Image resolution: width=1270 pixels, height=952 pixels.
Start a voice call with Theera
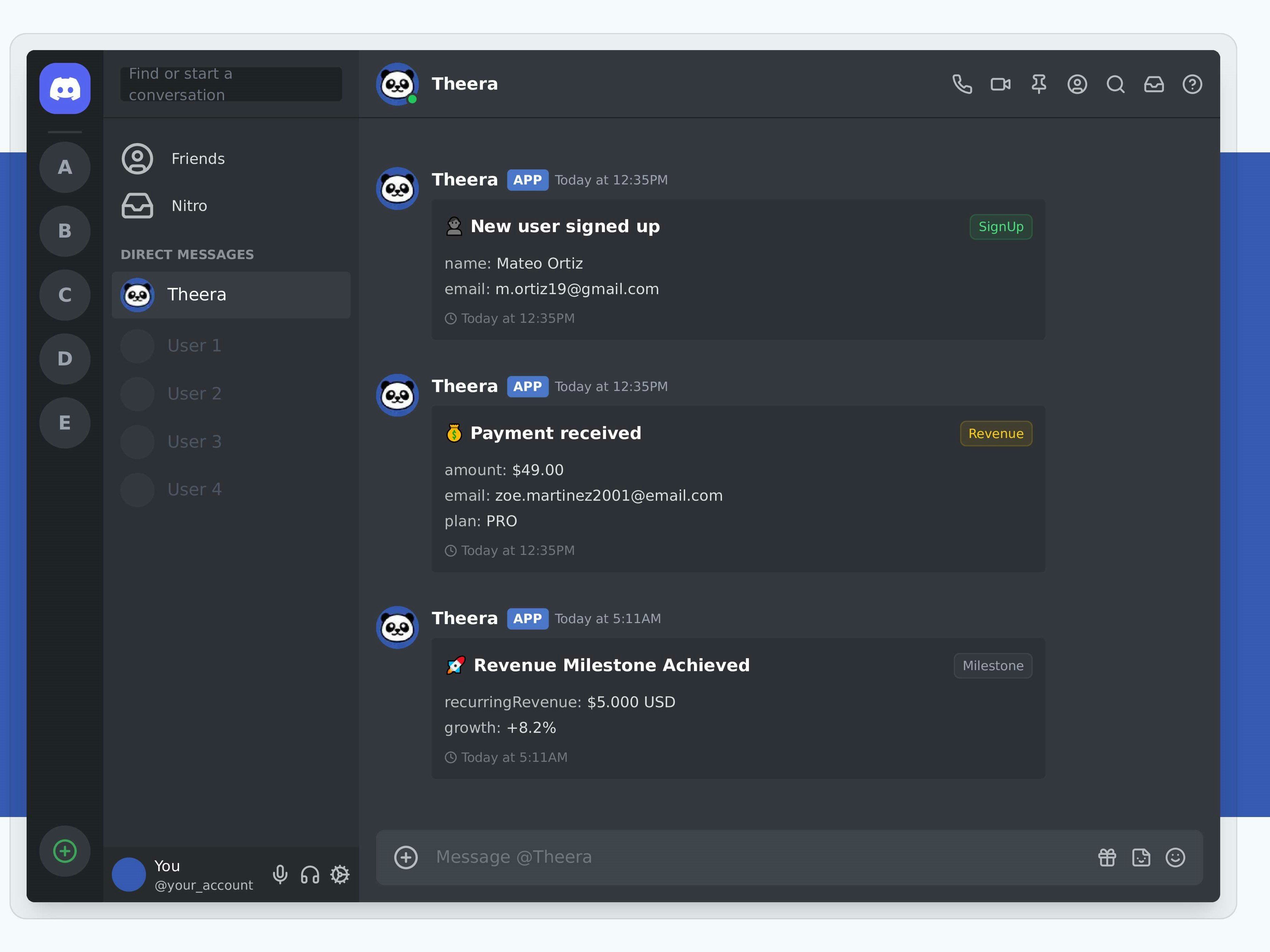[x=962, y=84]
